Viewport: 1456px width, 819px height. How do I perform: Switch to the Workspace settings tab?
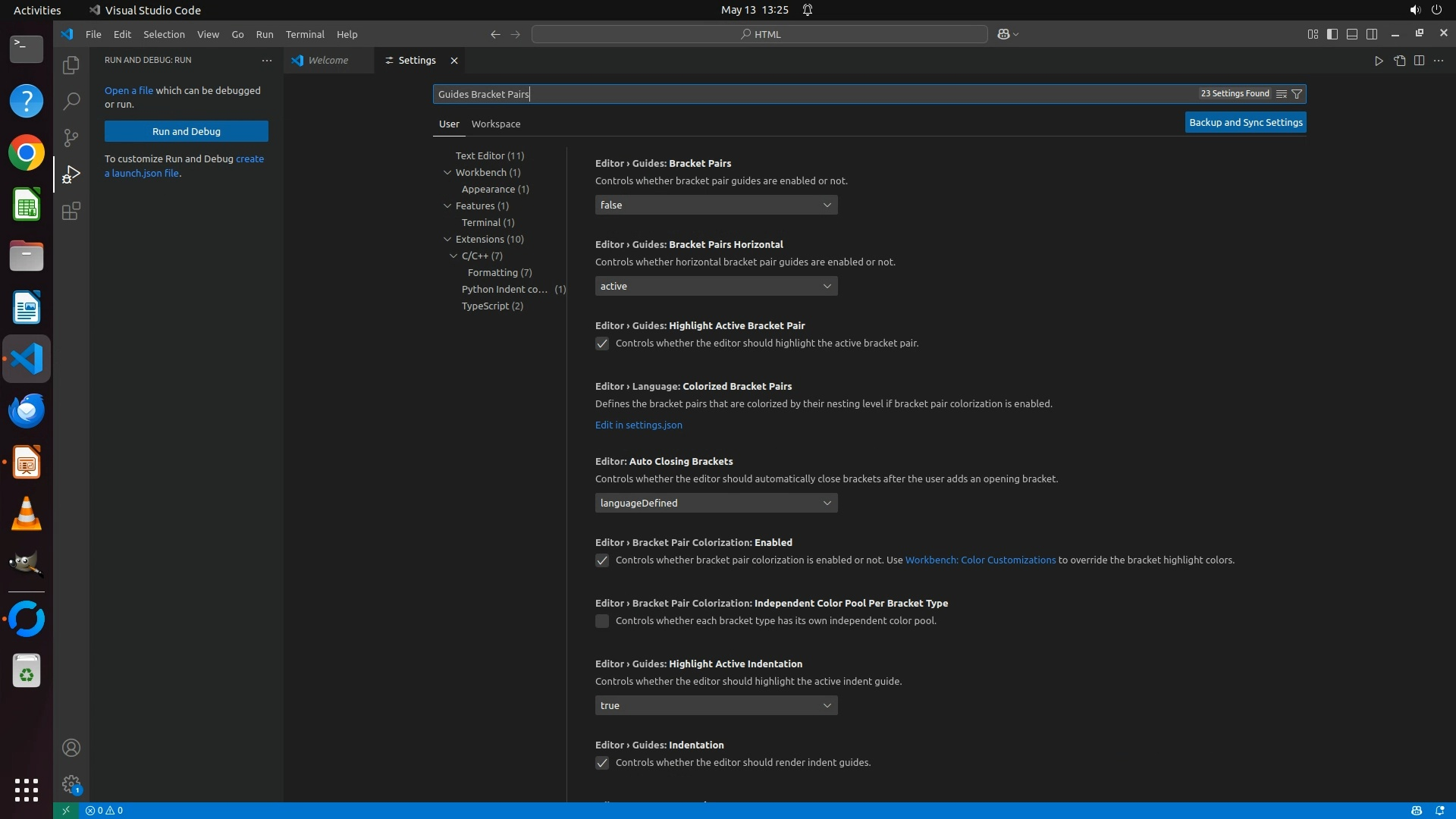(495, 124)
